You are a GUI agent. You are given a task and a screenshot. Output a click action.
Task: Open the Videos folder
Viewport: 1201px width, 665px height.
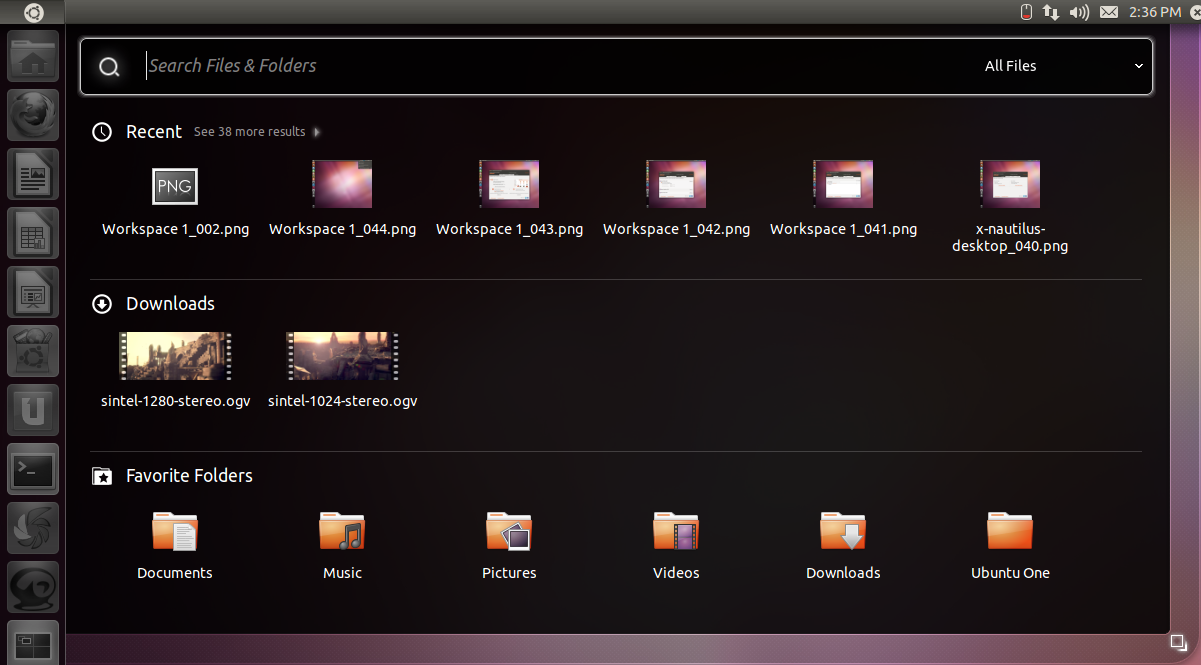(676, 531)
